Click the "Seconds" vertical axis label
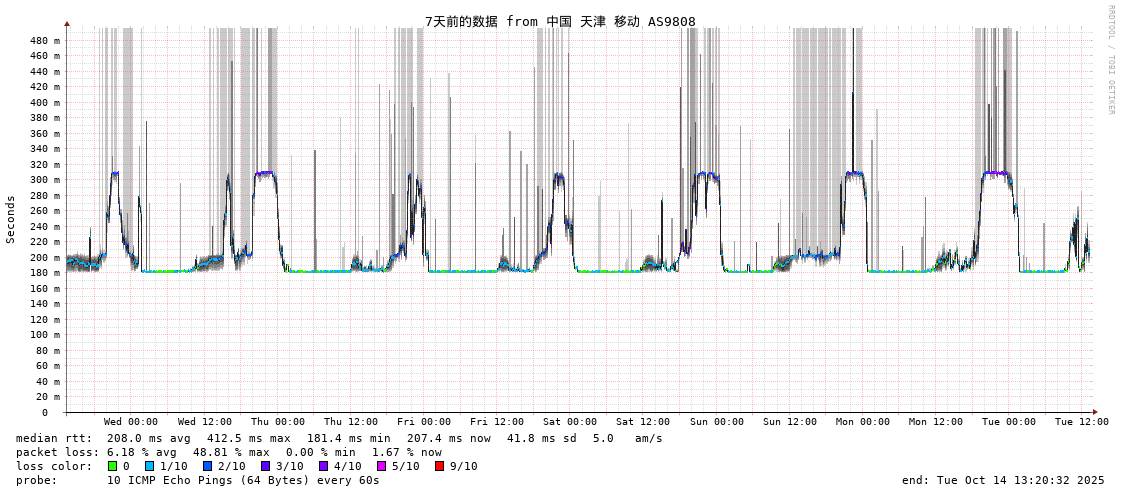The width and height of the screenshot is (1121, 494). (x=11, y=219)
